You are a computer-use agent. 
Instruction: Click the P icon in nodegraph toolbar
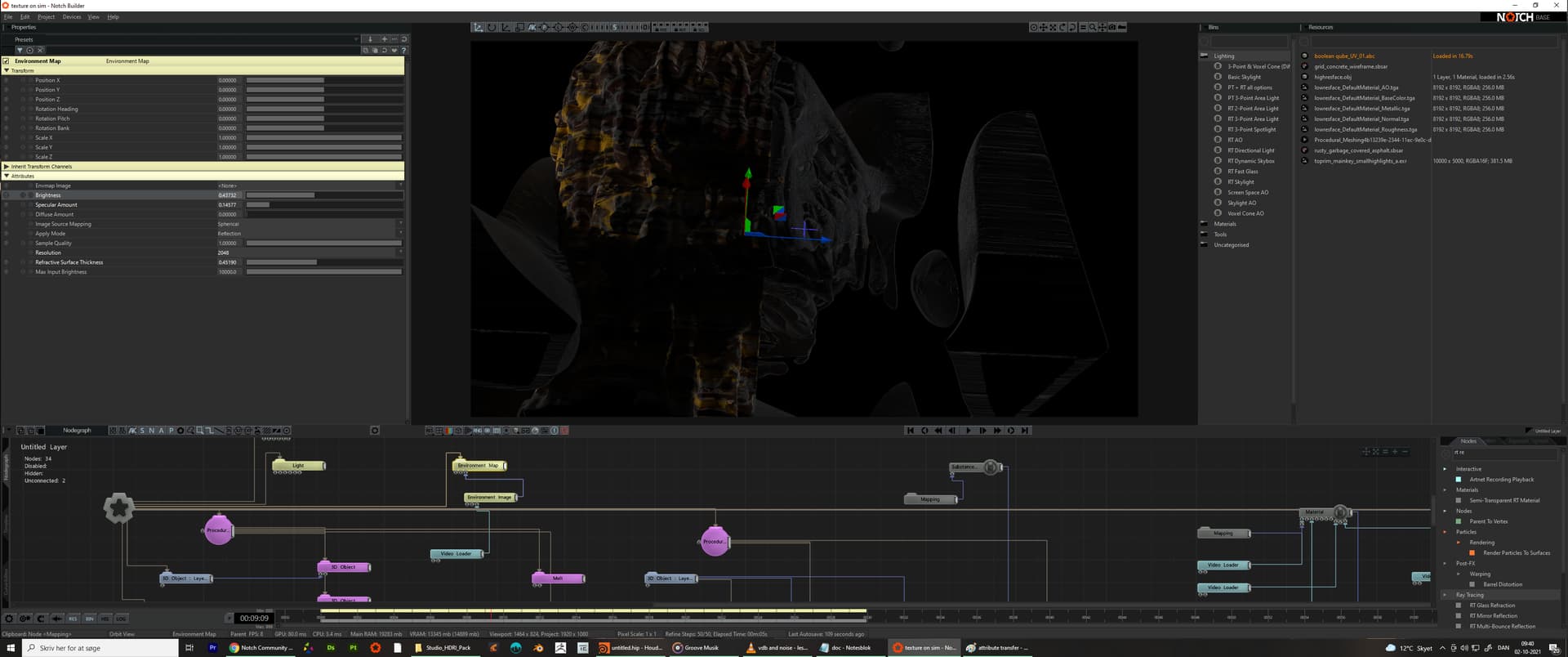click(x=171, y=431)
